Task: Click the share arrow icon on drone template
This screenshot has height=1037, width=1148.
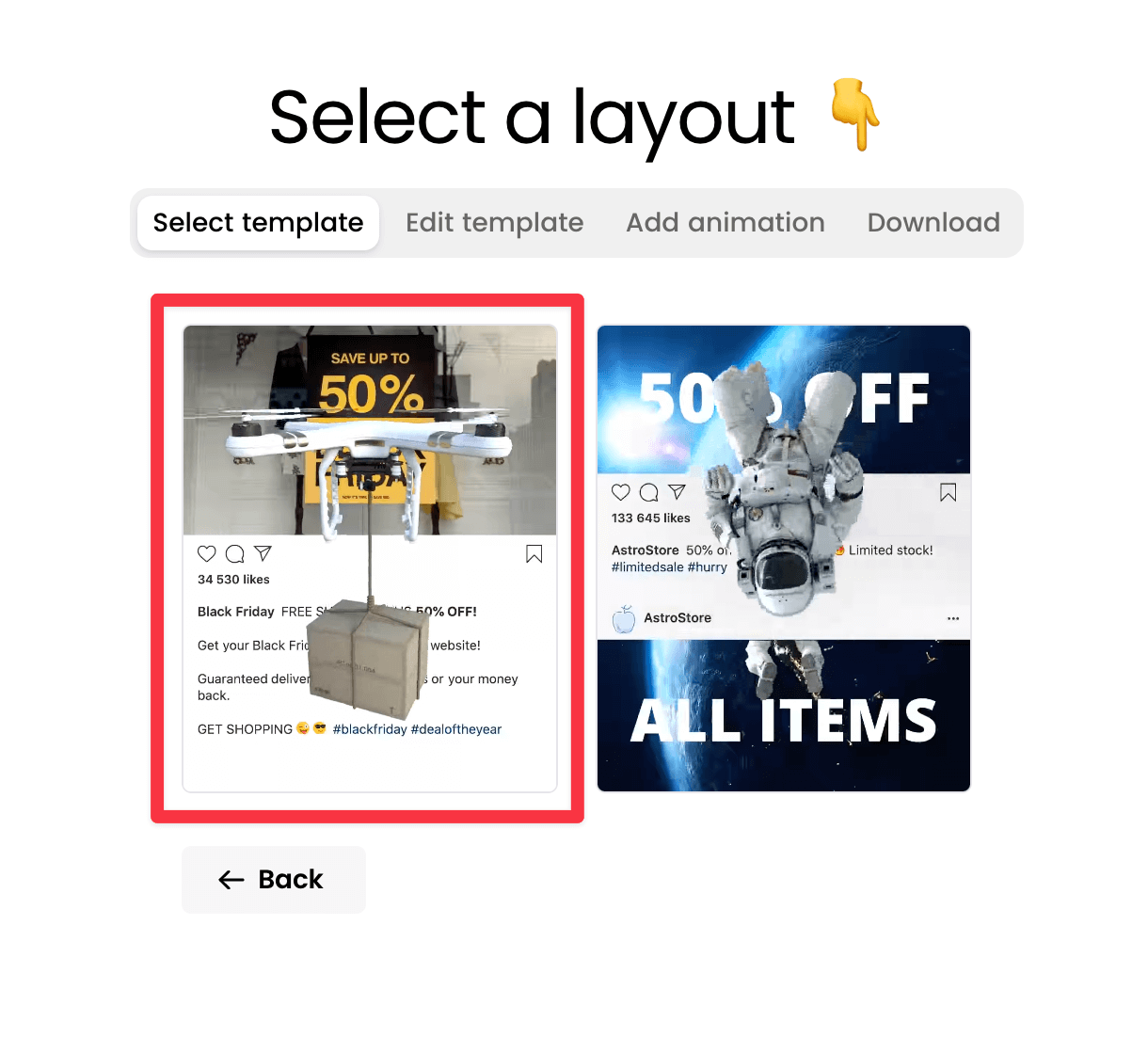Action: [x=263, y=553]
